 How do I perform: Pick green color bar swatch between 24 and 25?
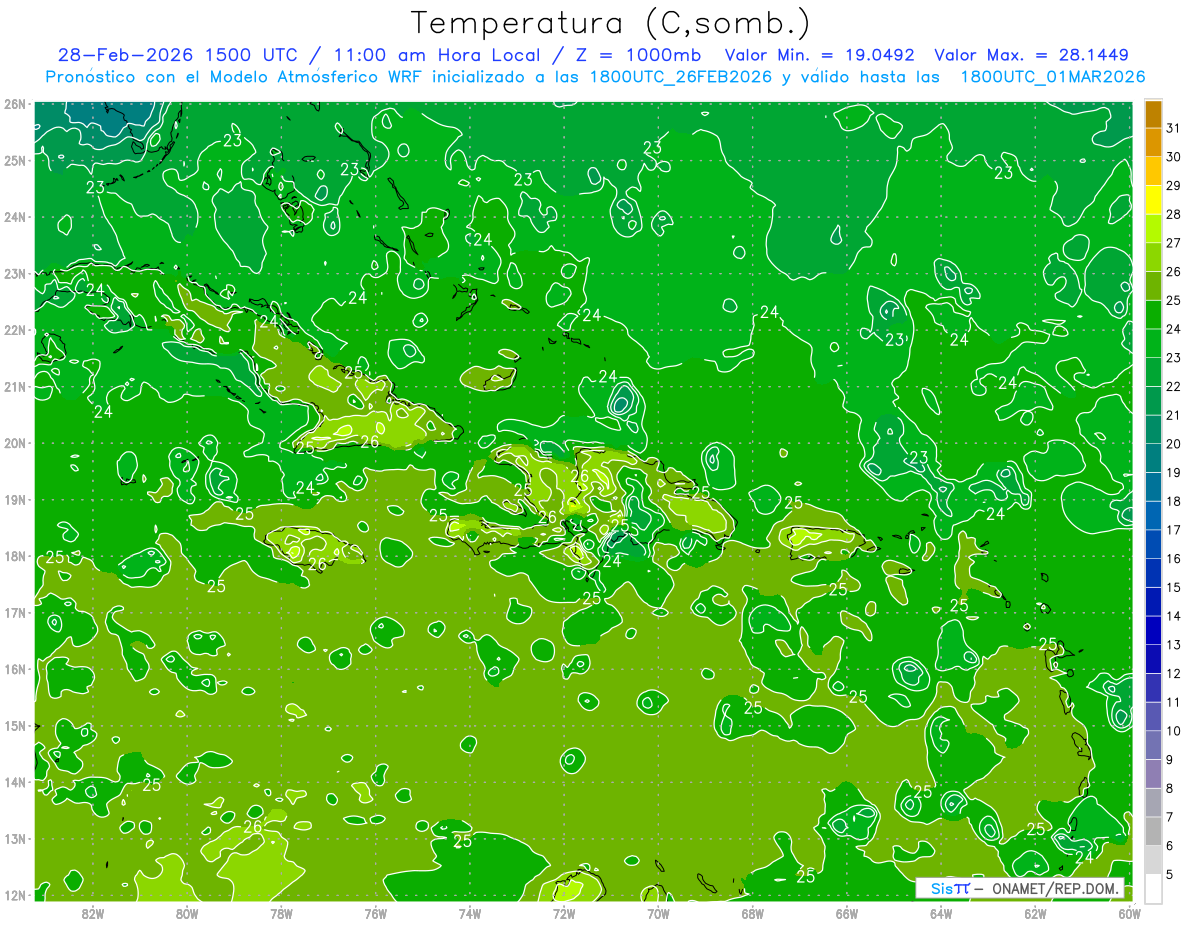tap(1154, 315)
